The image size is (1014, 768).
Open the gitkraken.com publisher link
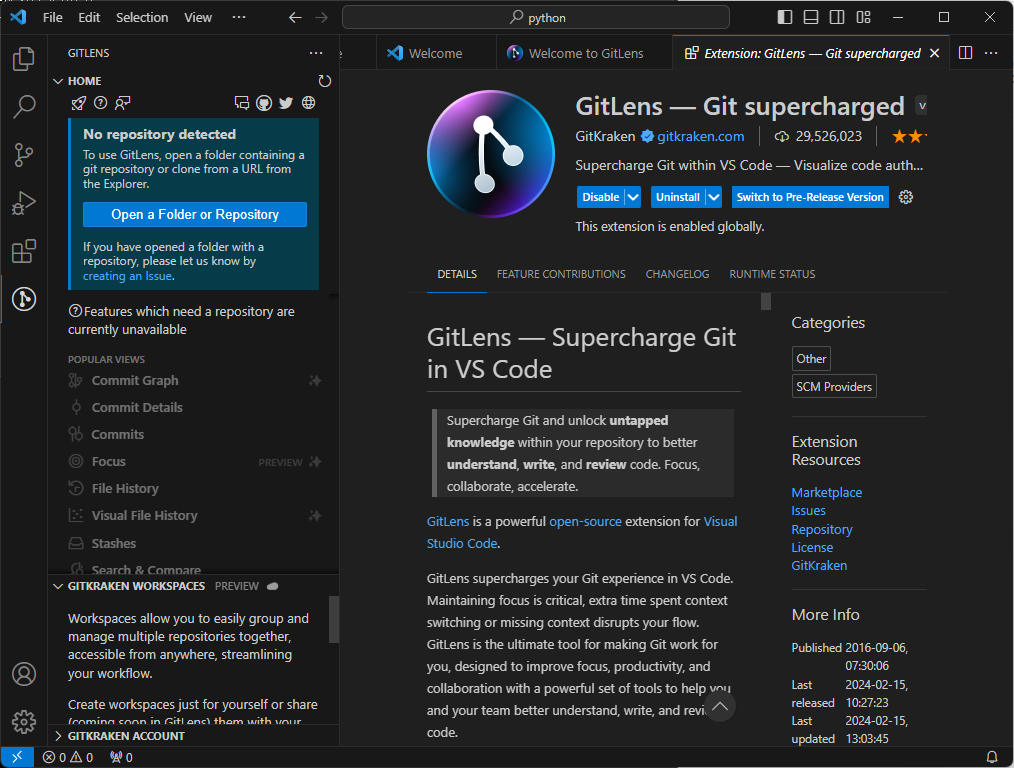pyautogui.click(x=700, y=136)
